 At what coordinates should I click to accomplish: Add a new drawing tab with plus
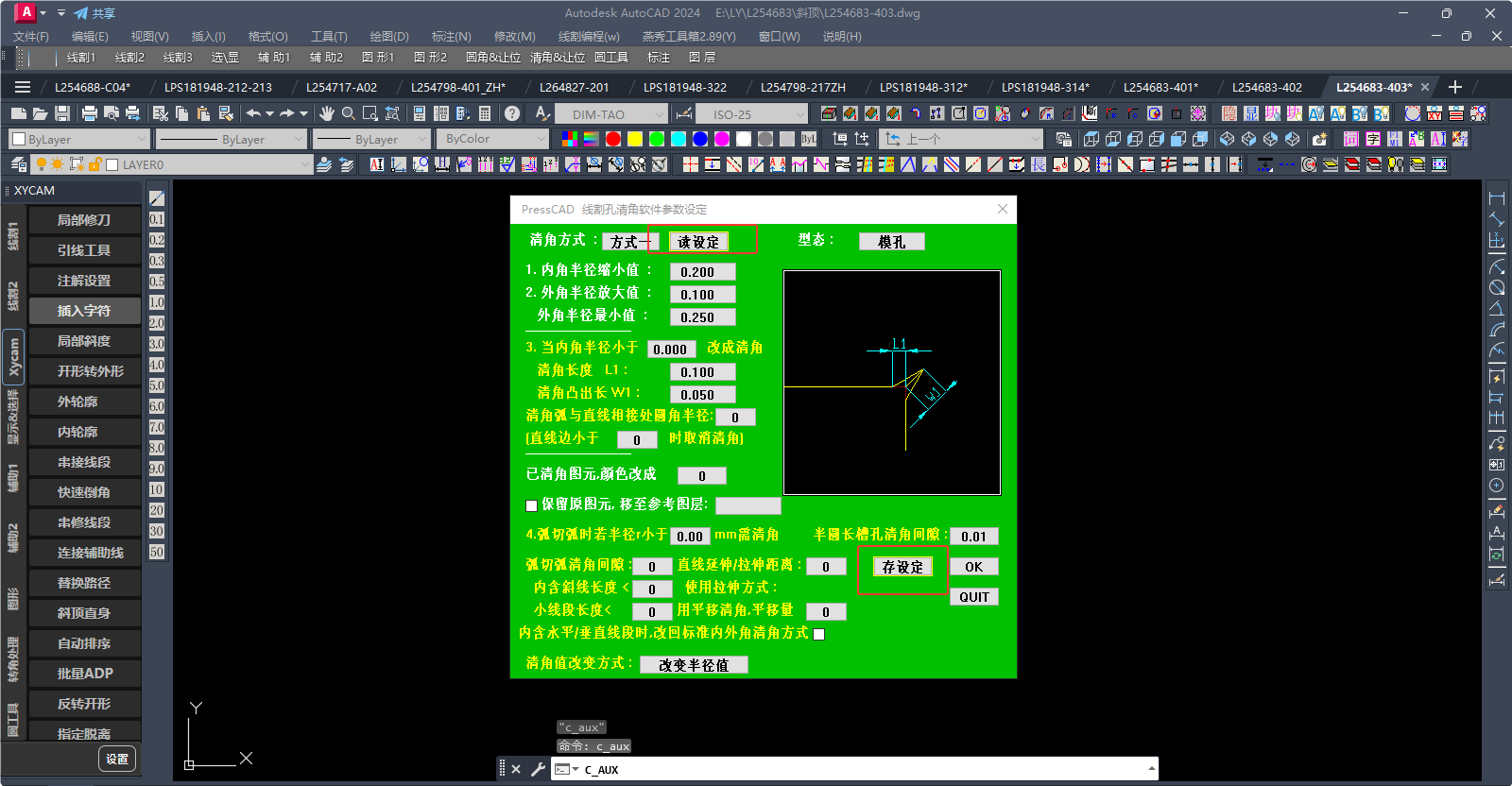click(x=1455, y=87)
